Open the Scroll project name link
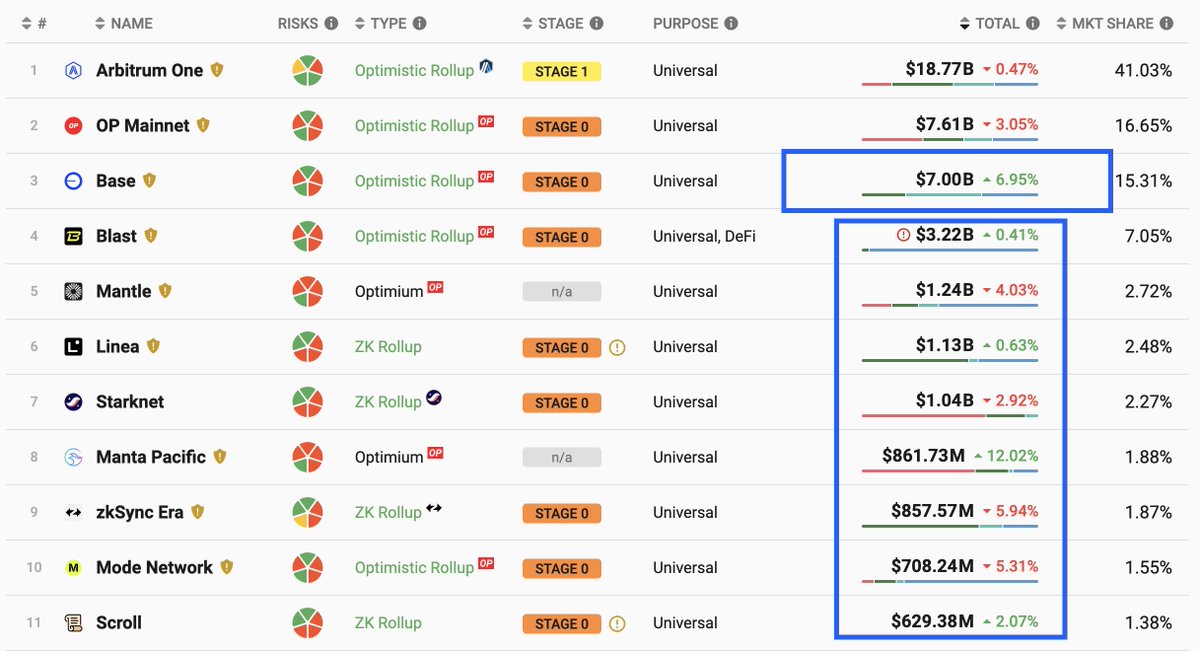The height and width of the screenshot is (651, 1200). [x=119, y=623]
